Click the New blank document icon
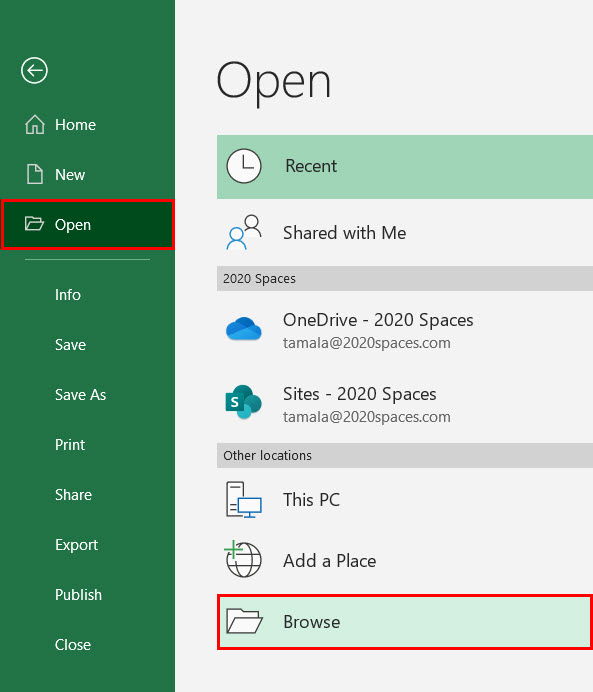The image size is (593, 692). [x=34, y=174]
